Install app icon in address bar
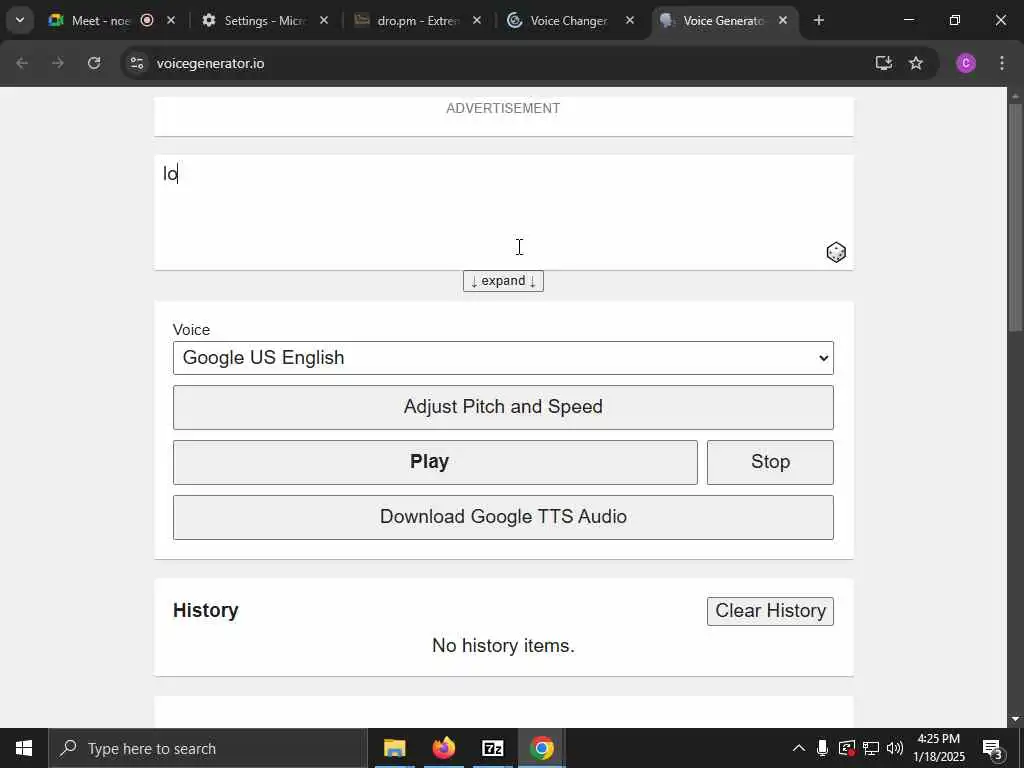This screenshot has width=1024, height=768. (x=884, y=63)
